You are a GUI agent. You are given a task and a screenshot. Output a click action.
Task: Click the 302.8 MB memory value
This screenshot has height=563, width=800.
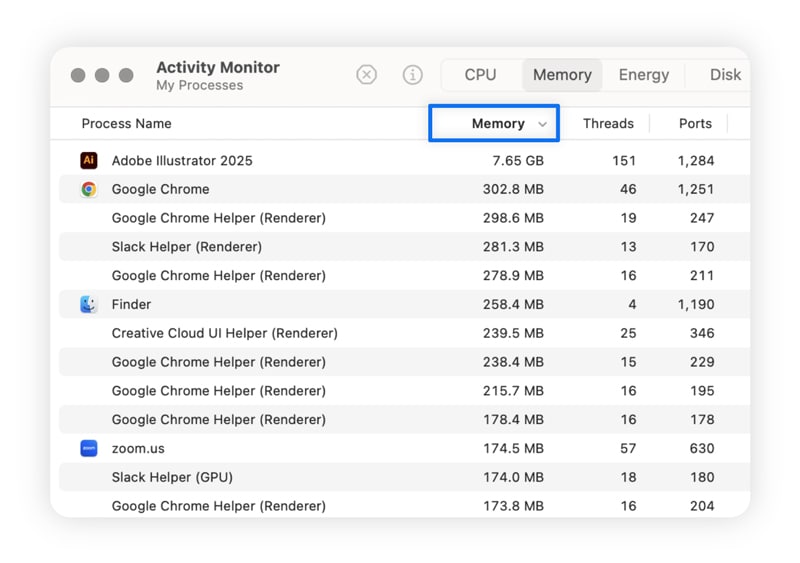click(x=513, y=189)
